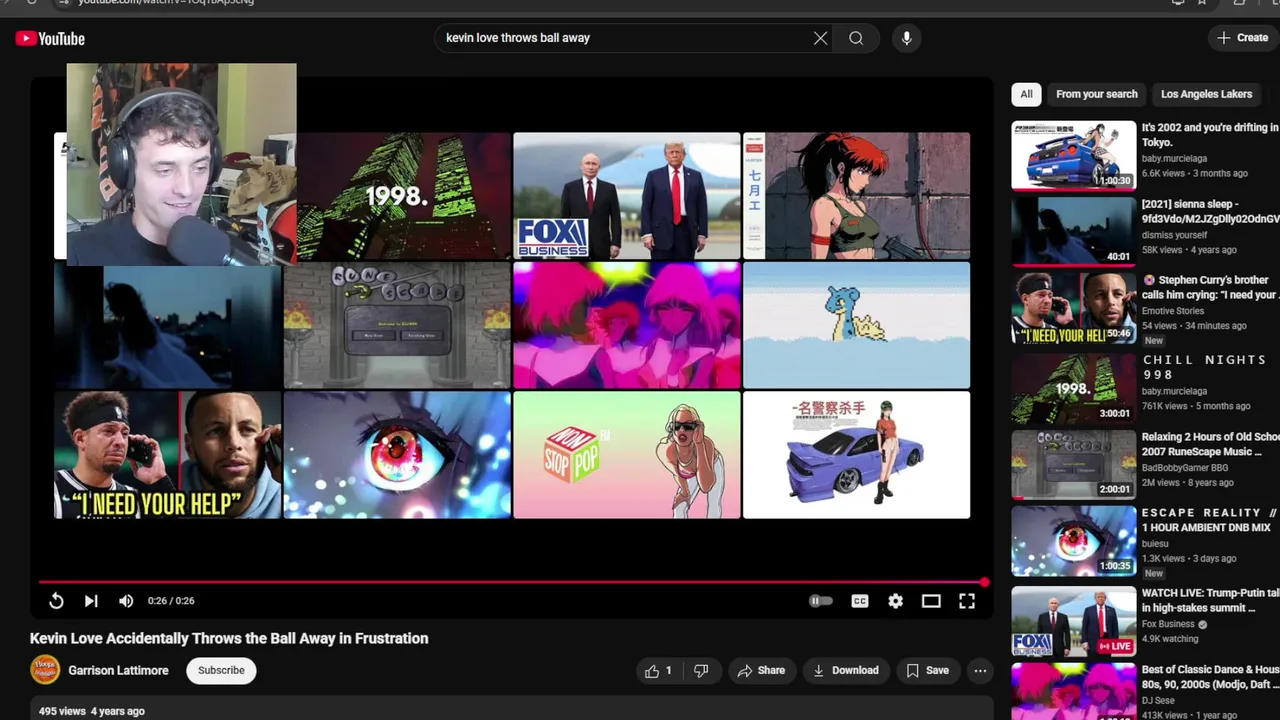This screenshot has width=1280, height=720.
Task: Open Garrison Lattimore channel avatar
Action: [x=45, y=670]
